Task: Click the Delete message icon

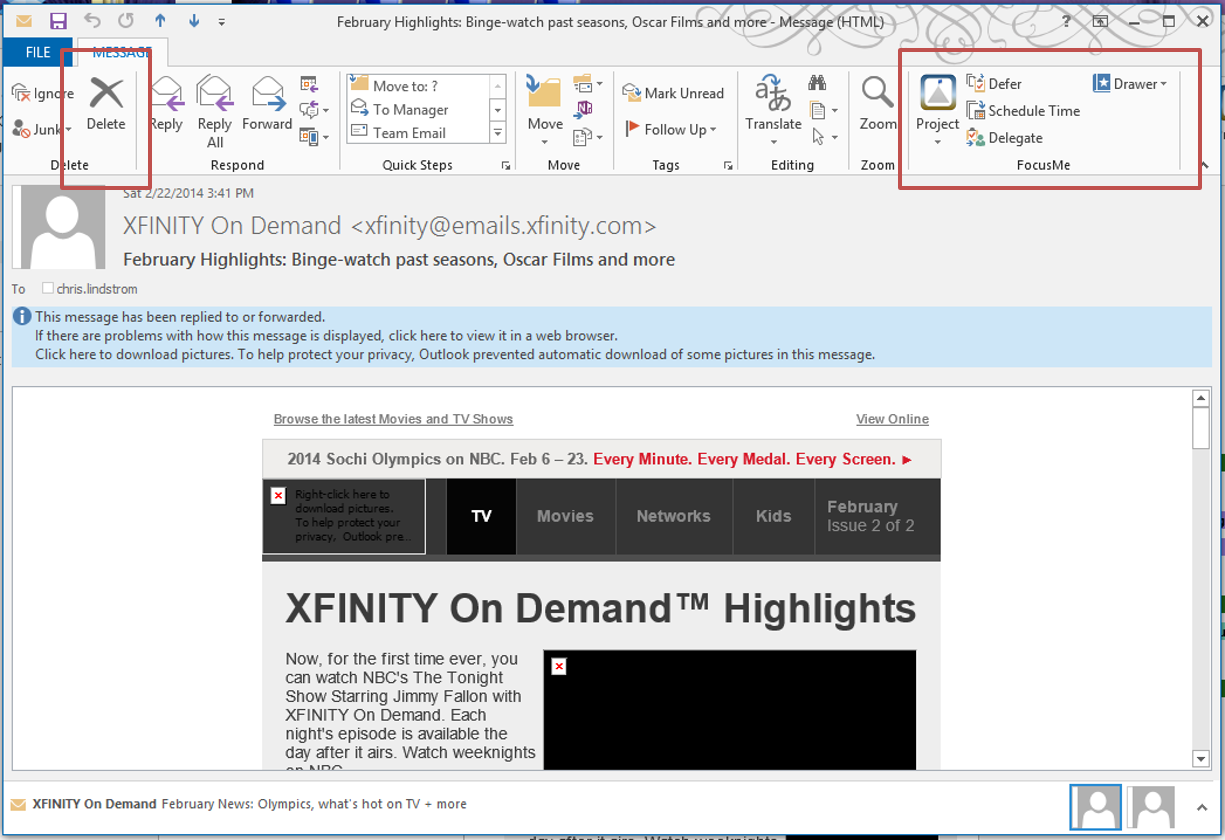Action: point(106,93)
